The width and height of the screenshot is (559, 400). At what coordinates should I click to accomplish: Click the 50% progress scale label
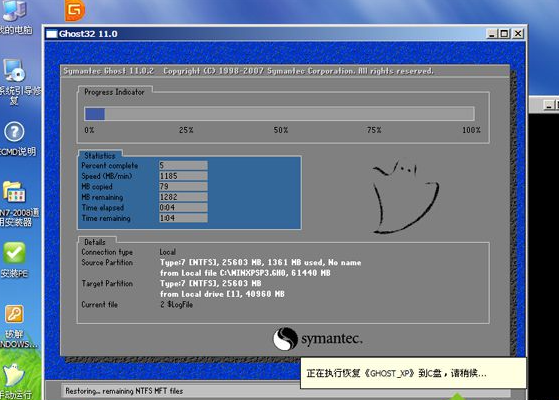(x=281, y=130)
